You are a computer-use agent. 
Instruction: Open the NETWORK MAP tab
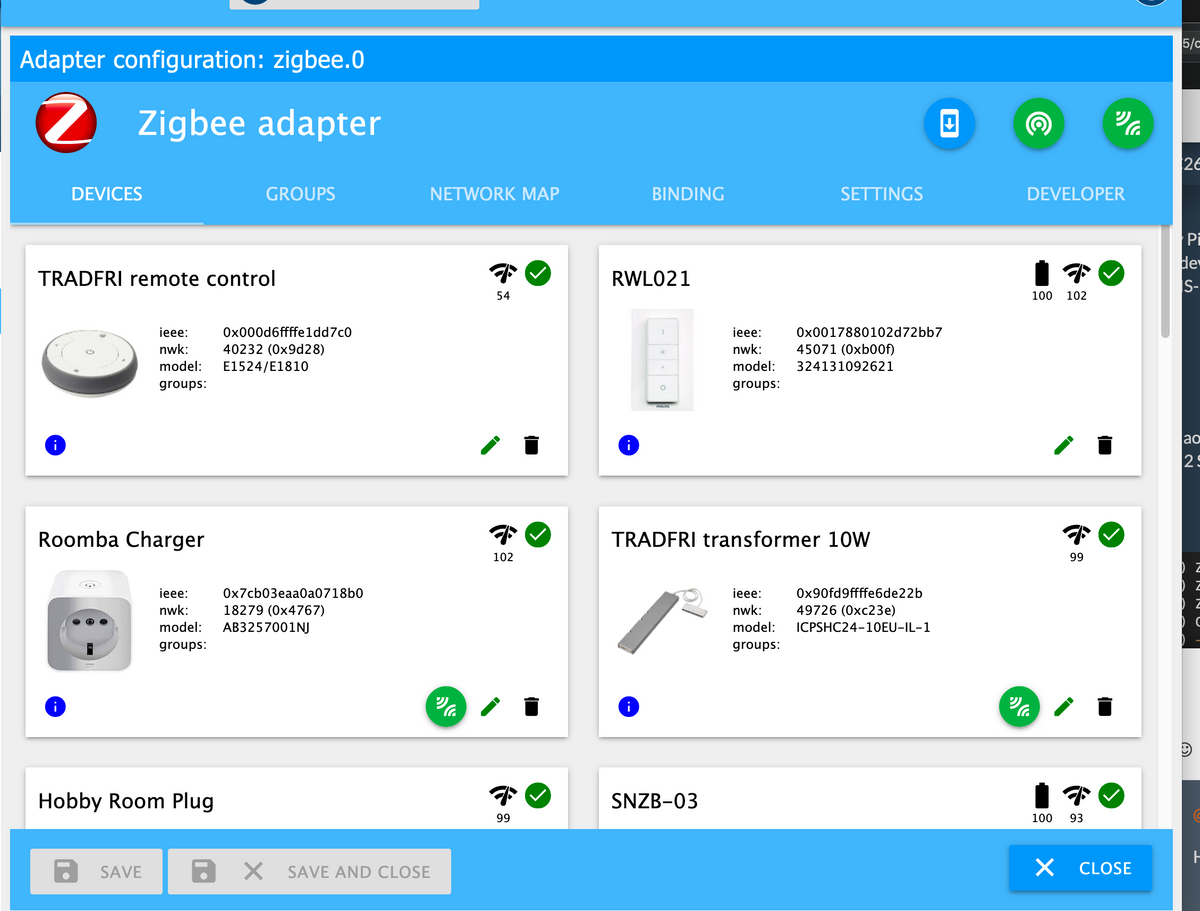pos(494,194)
